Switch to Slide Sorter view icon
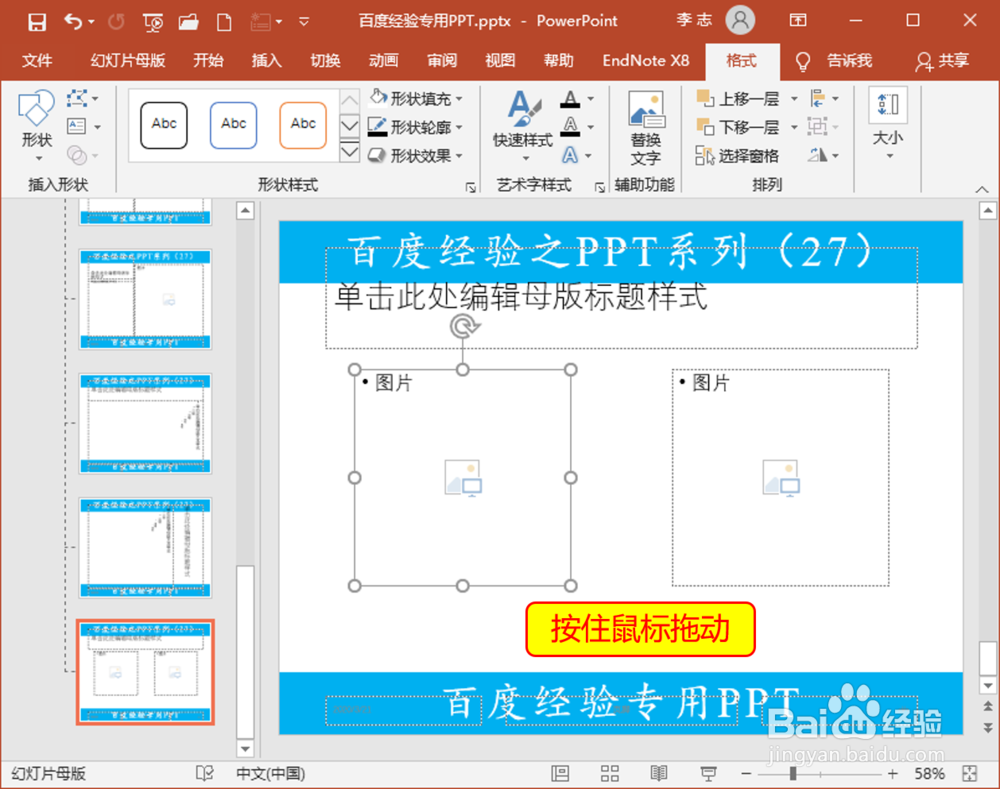Screen dimensions: 1000x789 click(x=610, y=774)
